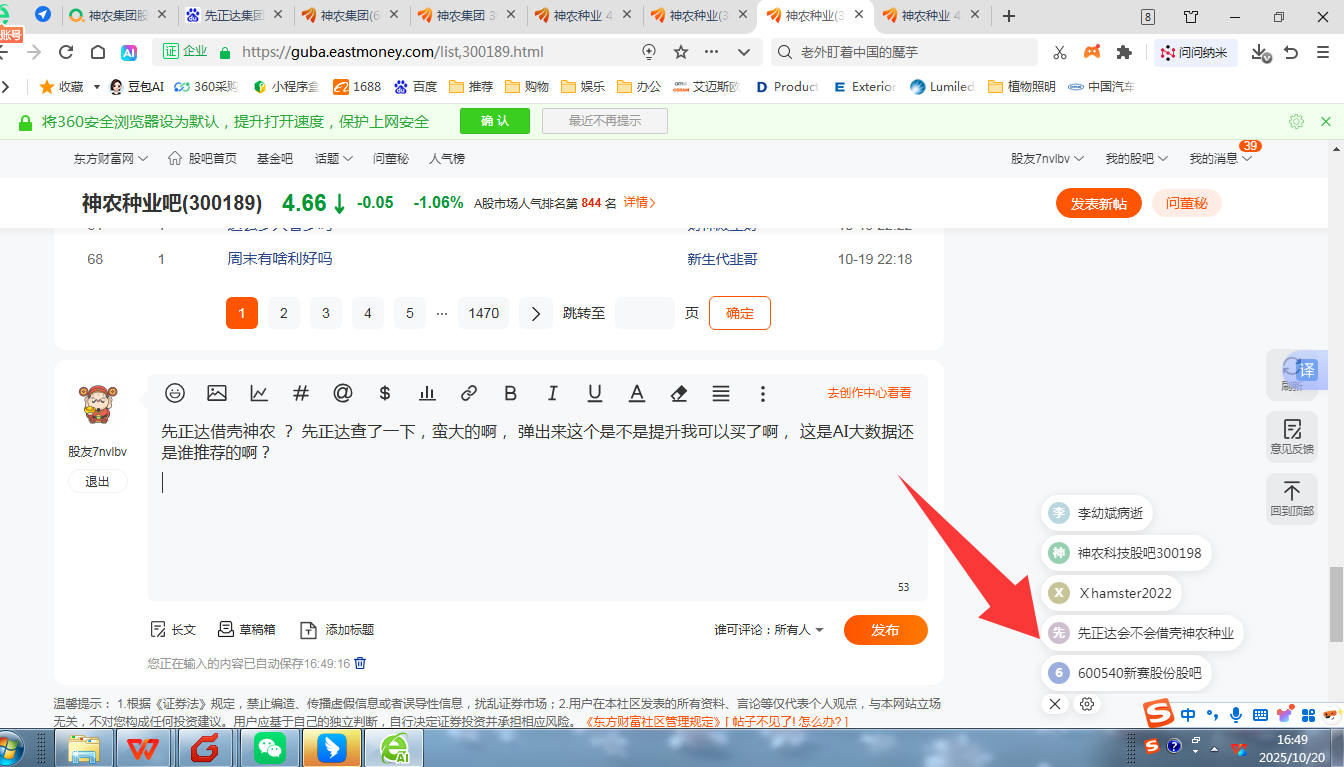The image size is (1344, 767).
Task: Add a hashtag topic with # icon
Action: [301, 393]
